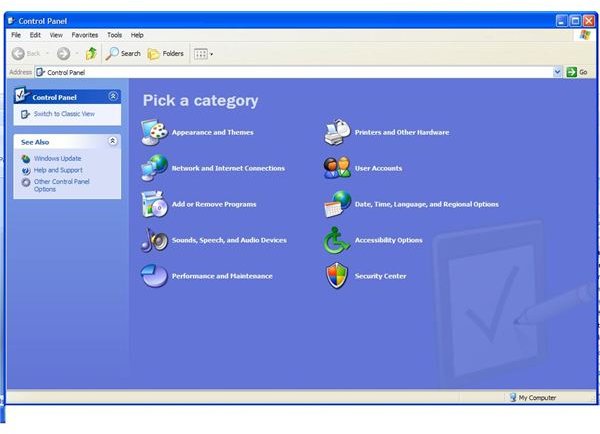Open the Search pane from the toolbar

(x=123, y=54)
